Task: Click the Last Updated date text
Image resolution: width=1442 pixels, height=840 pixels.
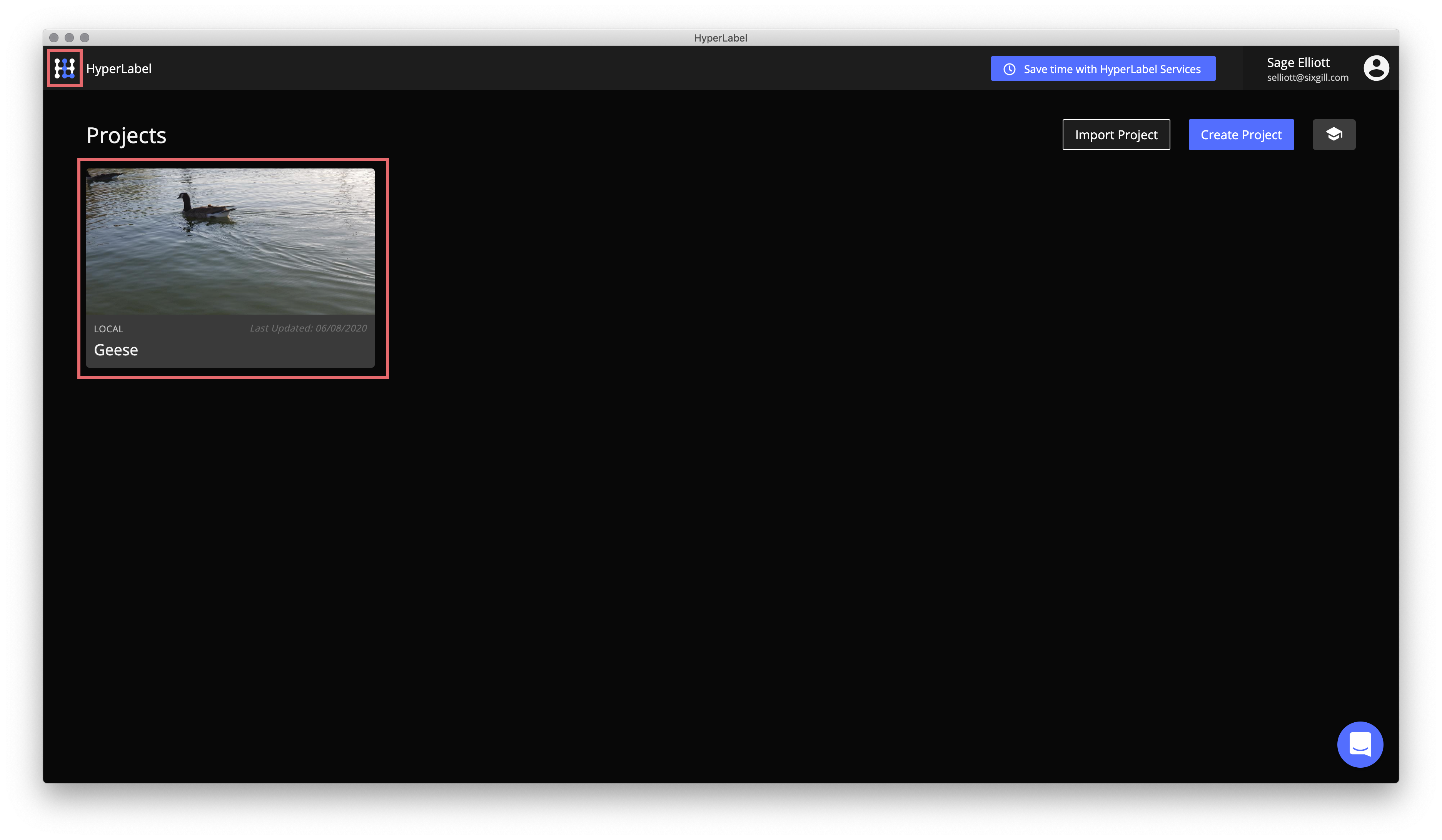Action: pyautogui.click(x=309, y=328)
